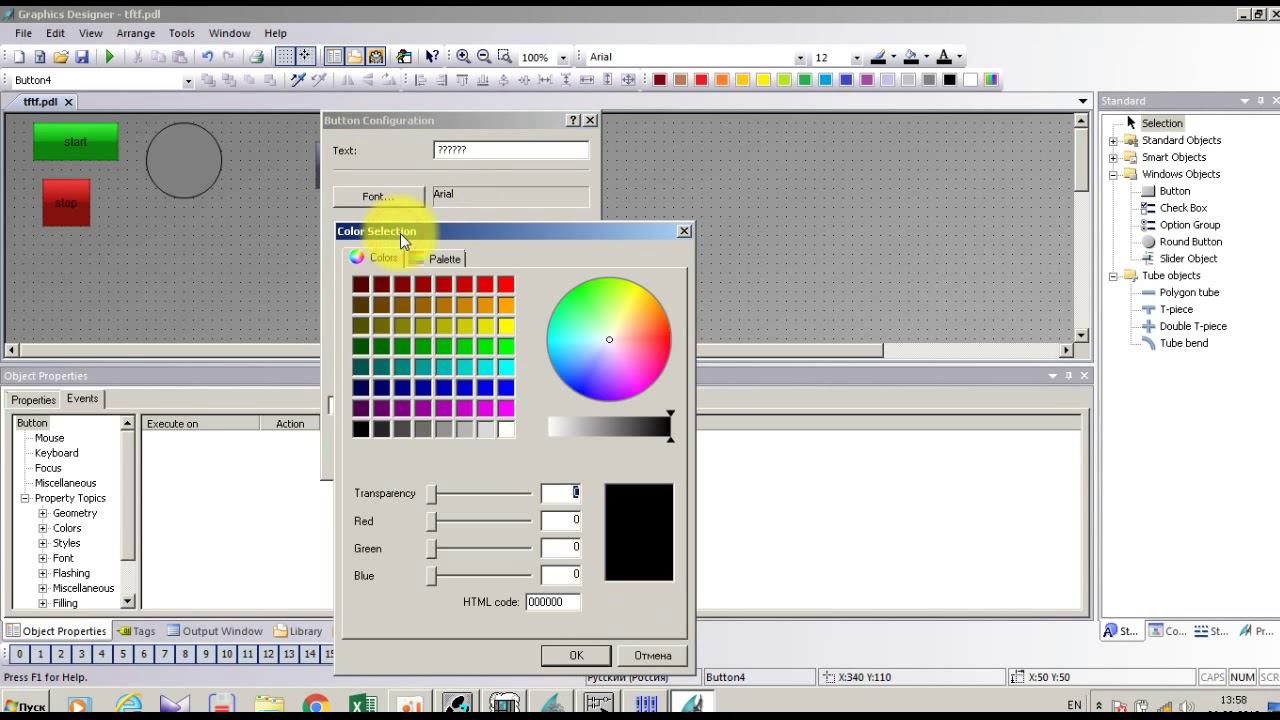Confirm color selection with OK
This screenshot has width=1280, height=720.
[x=576, y=655]
